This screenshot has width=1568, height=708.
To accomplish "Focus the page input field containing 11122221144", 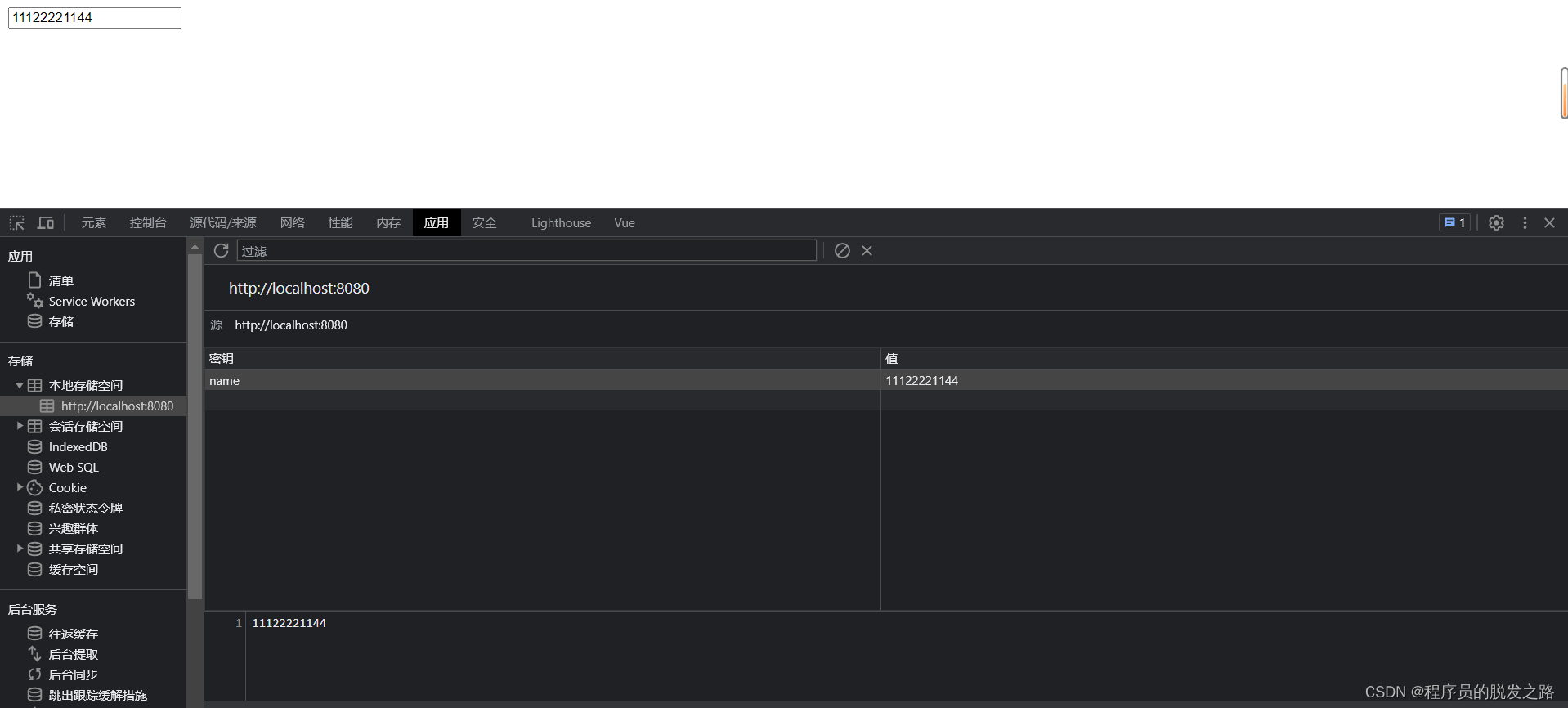I will pos(95,17).
